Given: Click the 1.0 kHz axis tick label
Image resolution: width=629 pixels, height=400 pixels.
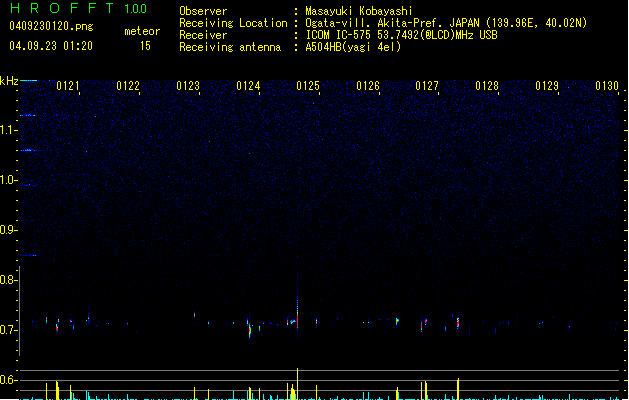Looking at the screenshot, I should click(8, 180).
